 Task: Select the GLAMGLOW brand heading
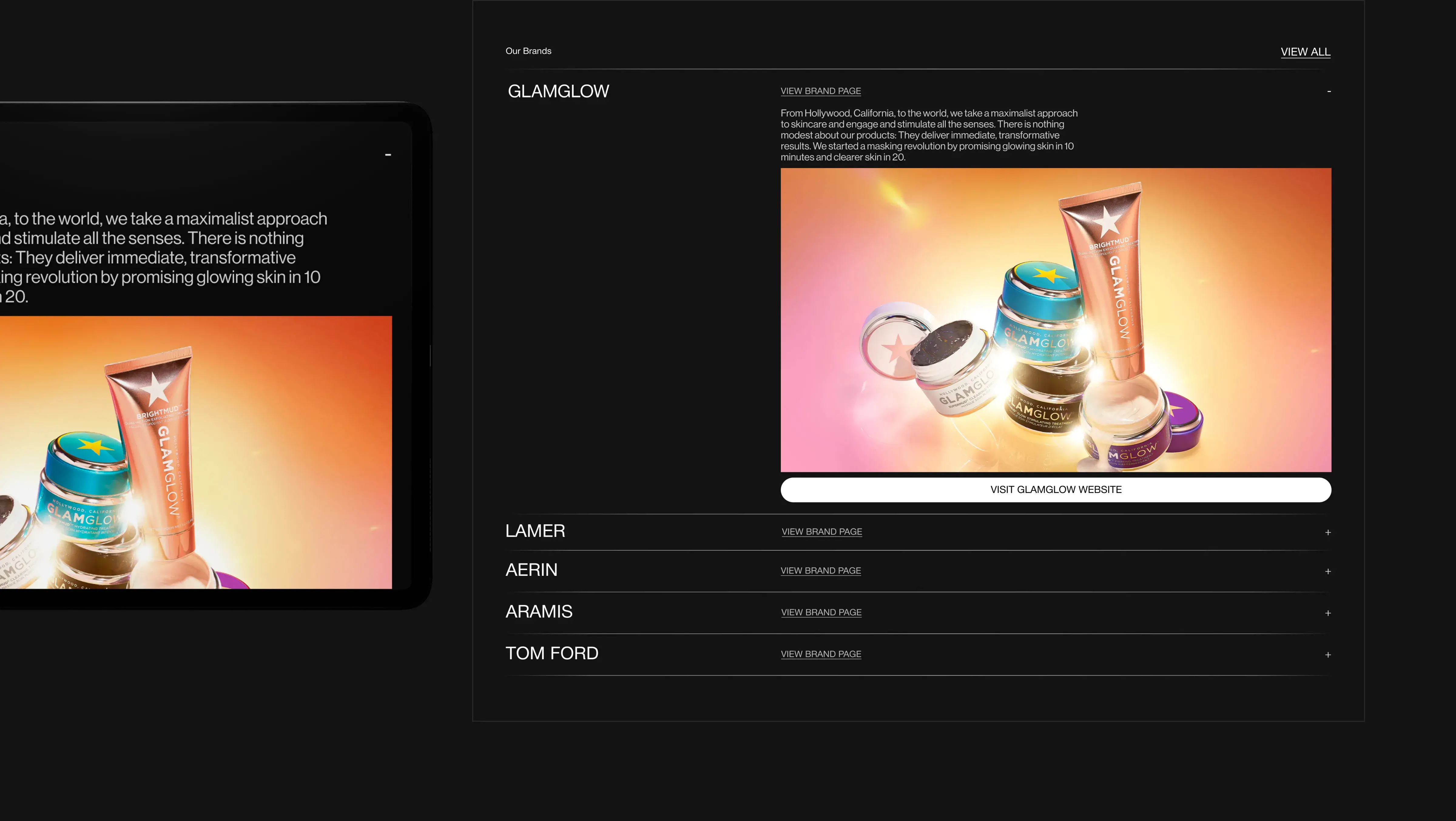[x=558, y=92]
